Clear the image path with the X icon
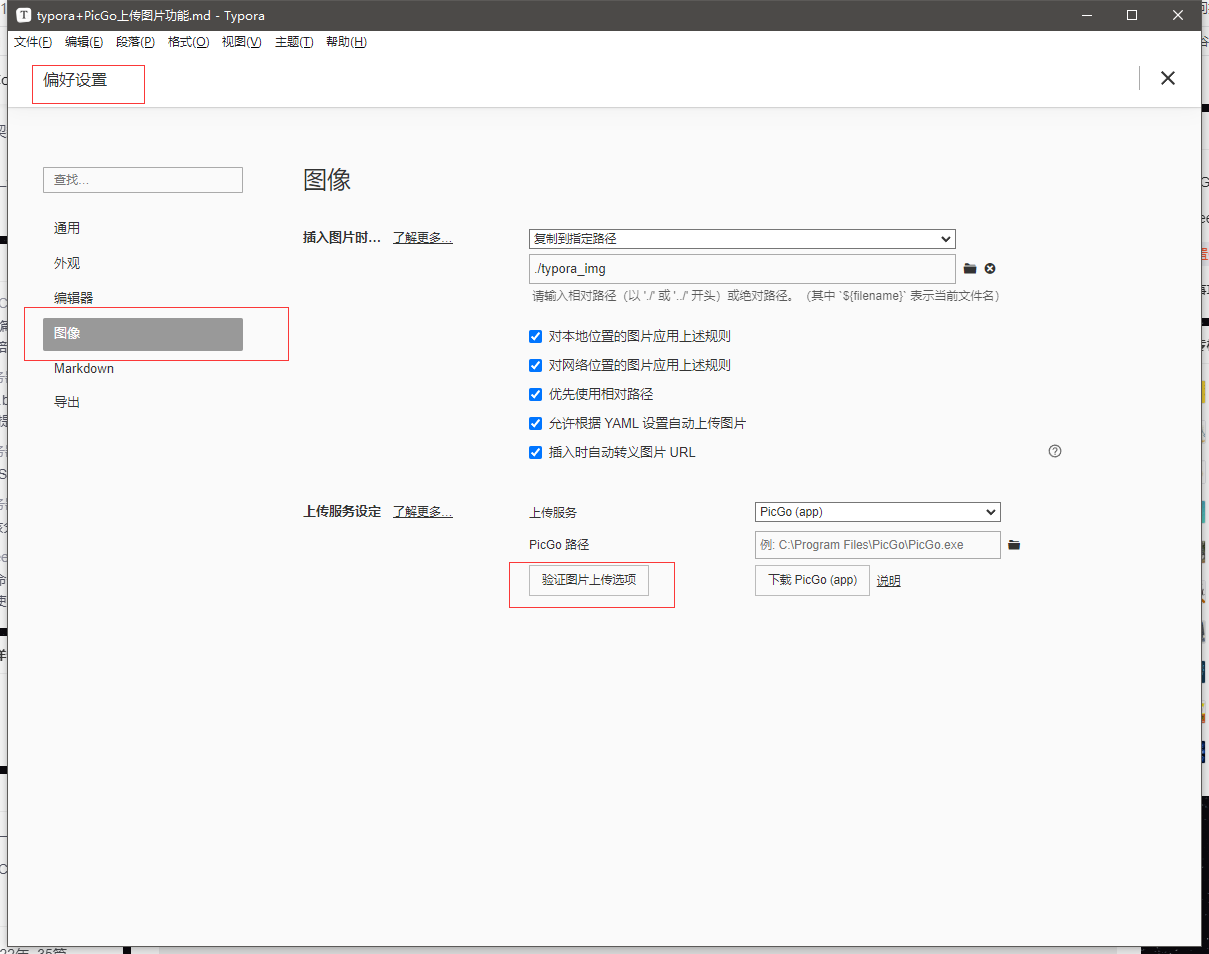The height and width of the screenshot is (954, 1209). [990, 268]
